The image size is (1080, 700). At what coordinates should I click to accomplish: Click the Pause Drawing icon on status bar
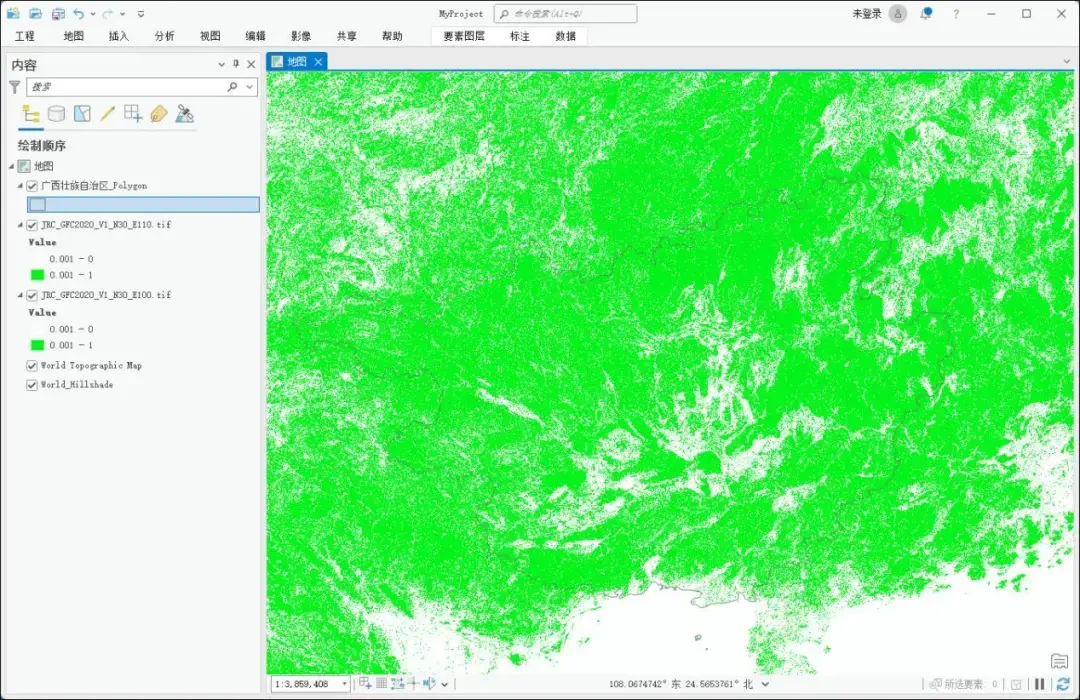point(1041,684)
